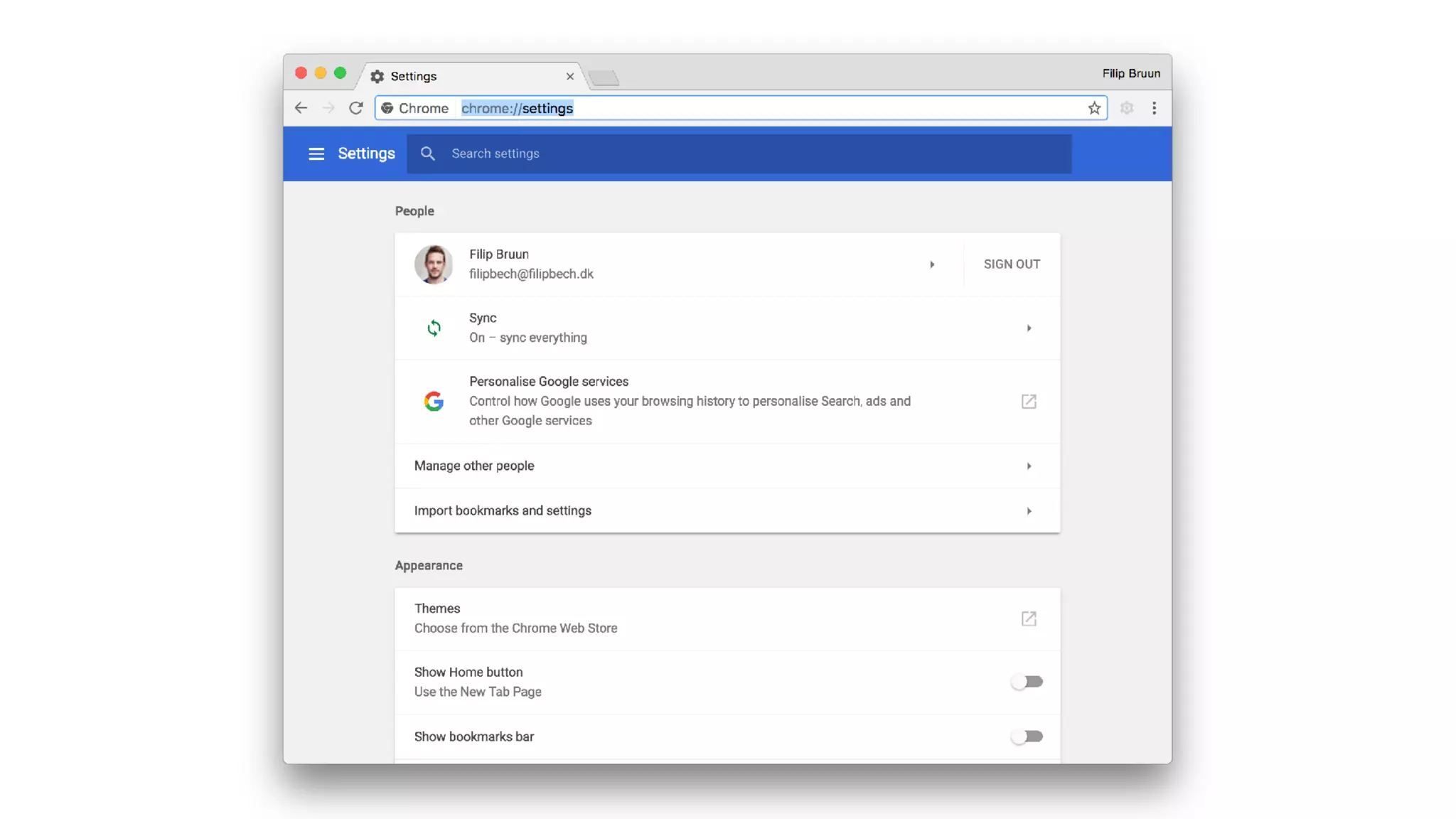Open Personalise Google services external link icon

1028,402
